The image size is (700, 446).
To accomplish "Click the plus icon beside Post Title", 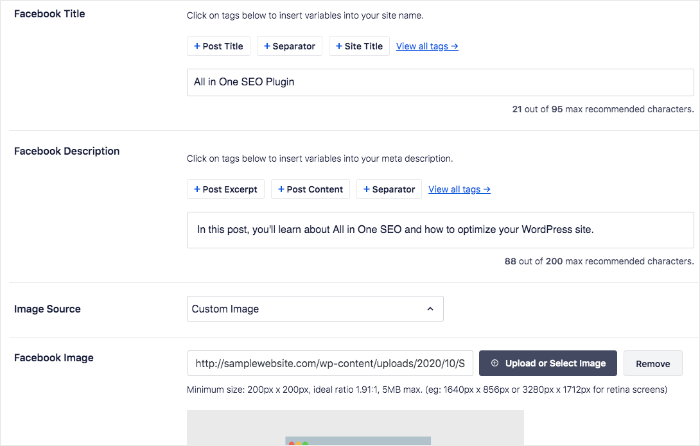I will (197, 46).
